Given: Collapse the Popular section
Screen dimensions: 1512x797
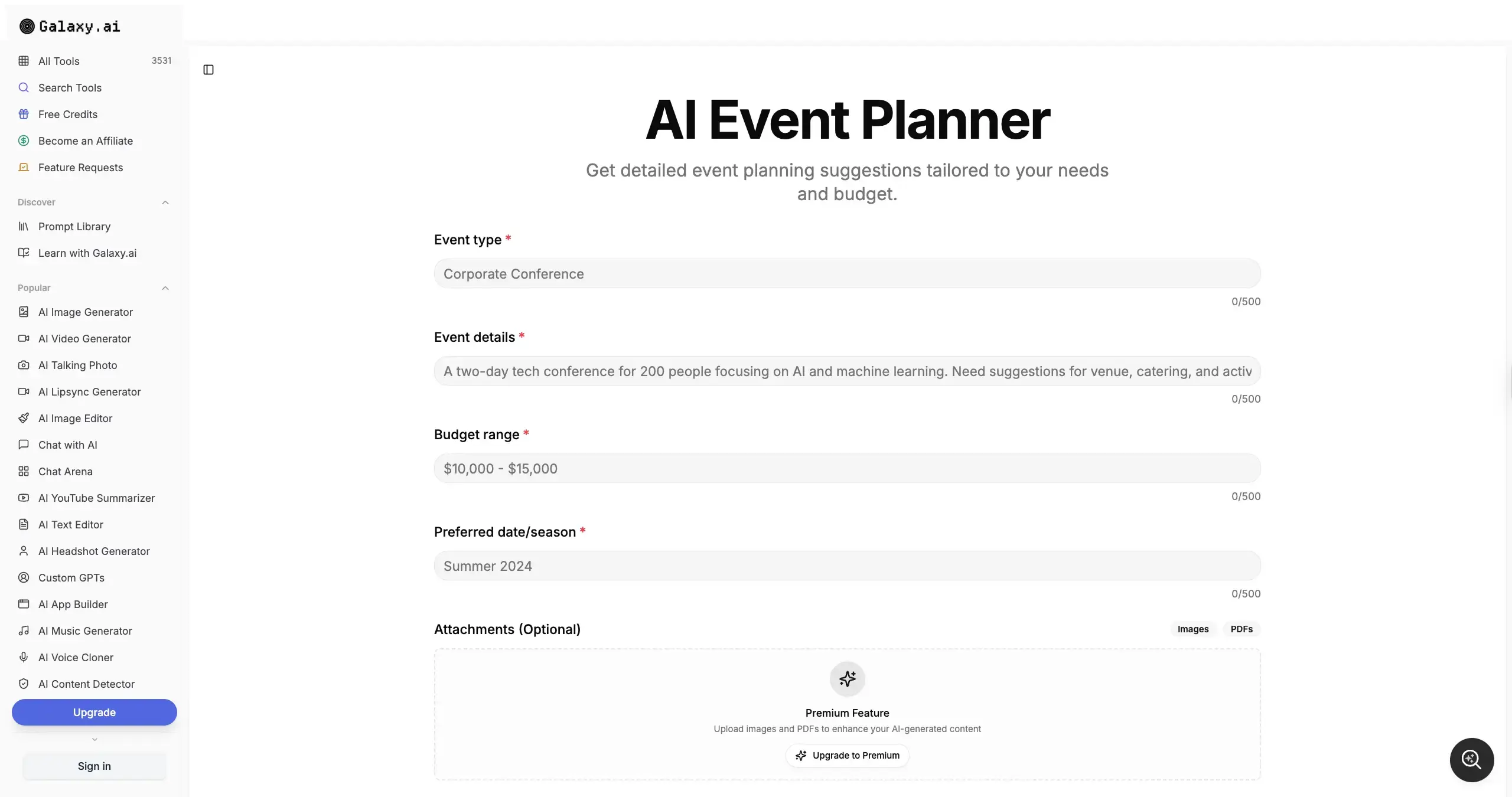Looking at the screenshot, I should pos(165,288).
